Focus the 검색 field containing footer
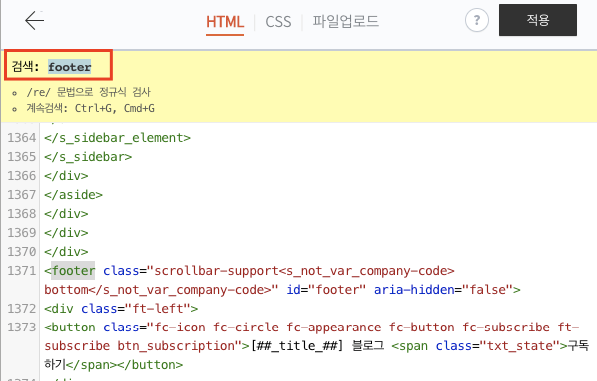 coord(70,67)
